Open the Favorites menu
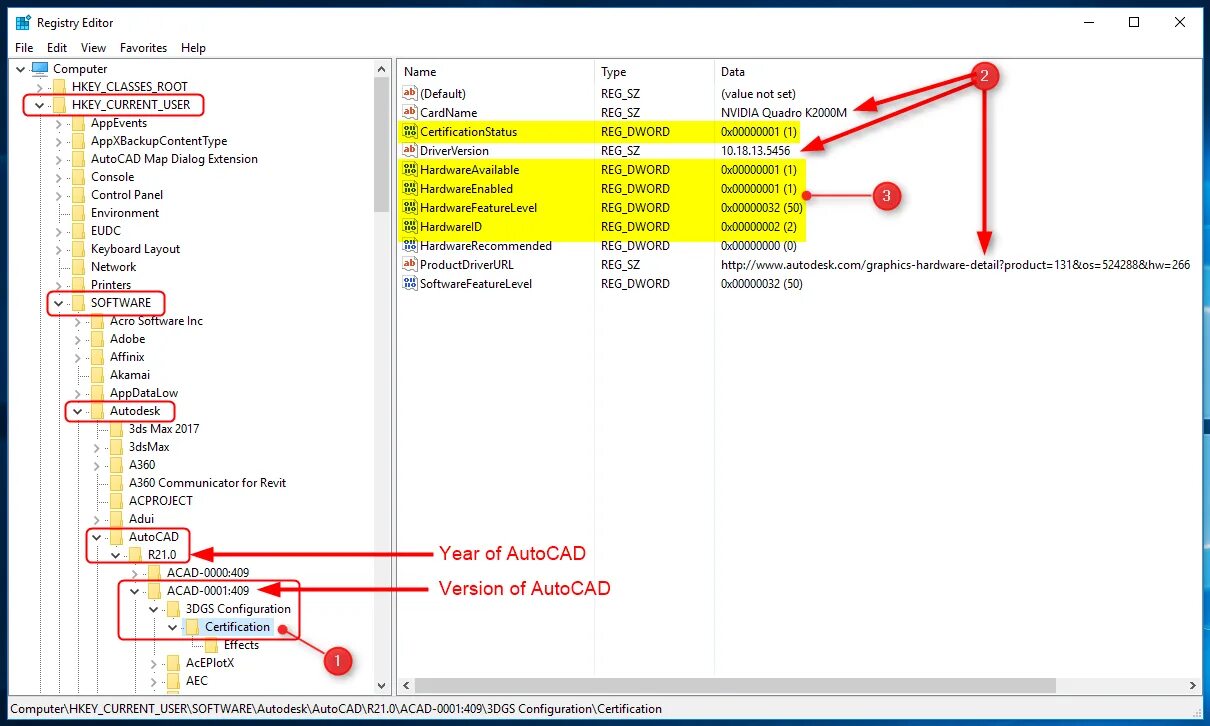This screenshot has height=726, width=1210. pyautogui.click(x=144, y=47)
